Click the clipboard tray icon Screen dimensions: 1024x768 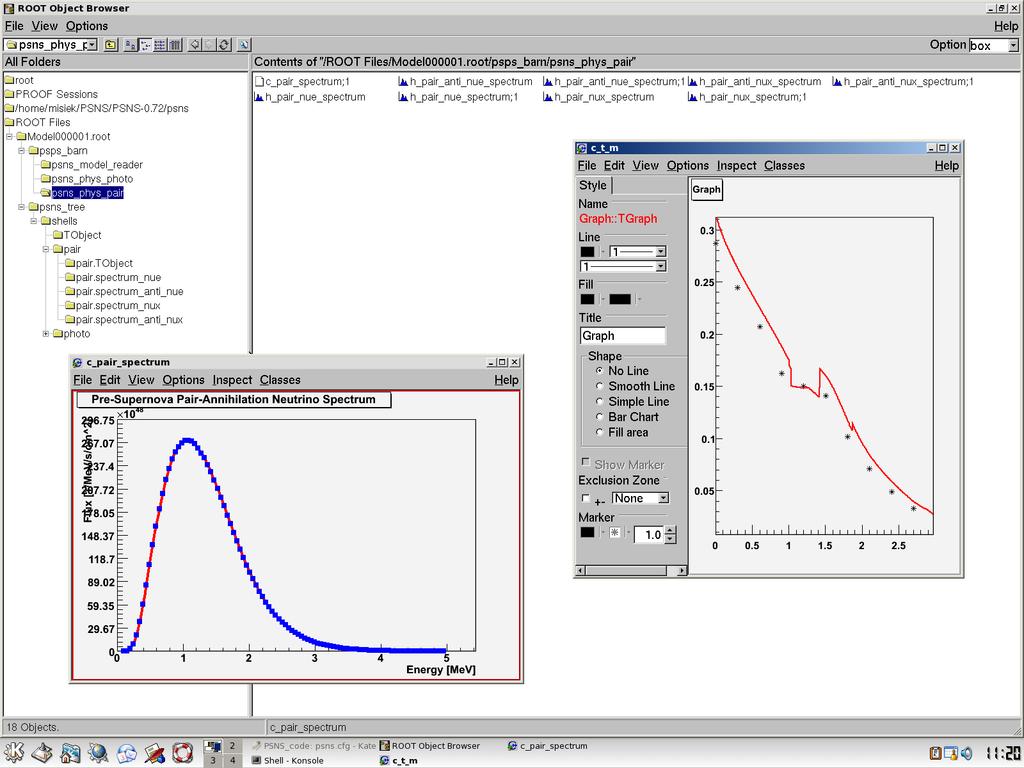tap(936, 753)
